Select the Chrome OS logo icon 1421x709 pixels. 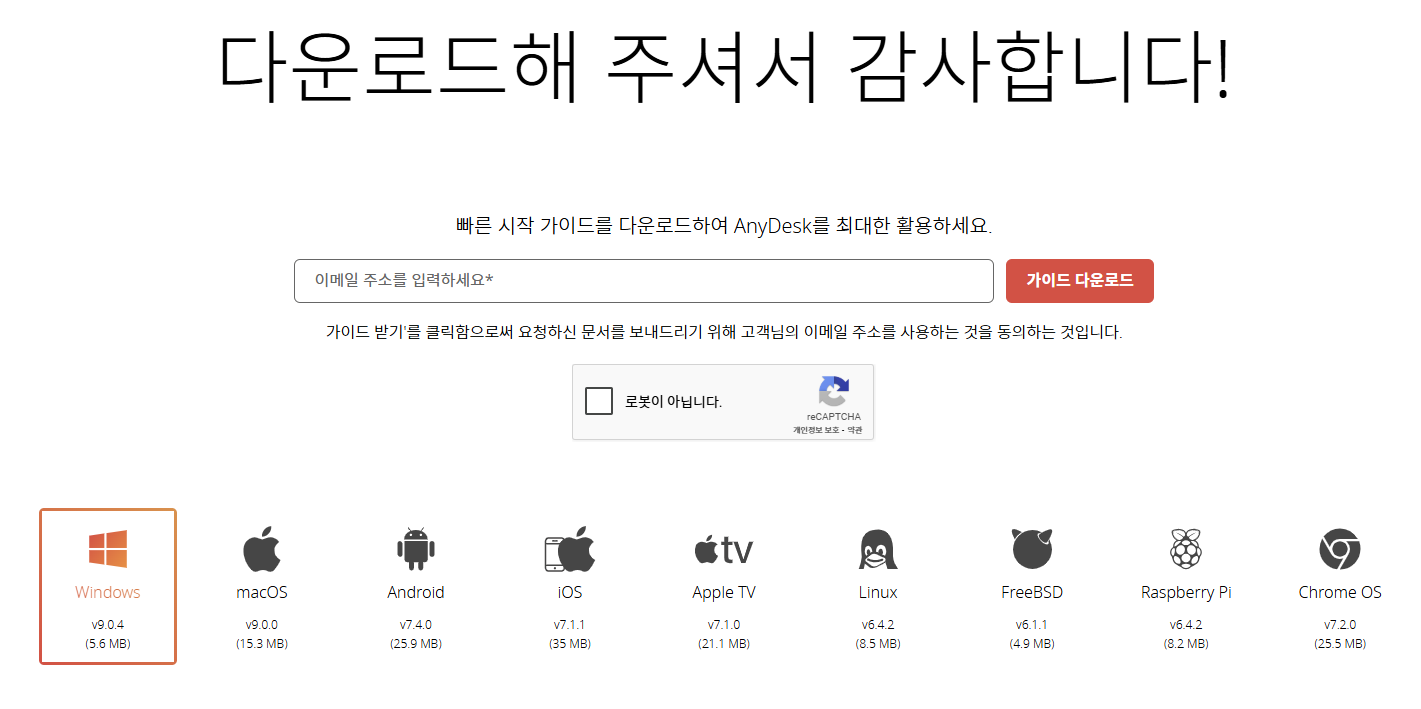(1340, 550)
